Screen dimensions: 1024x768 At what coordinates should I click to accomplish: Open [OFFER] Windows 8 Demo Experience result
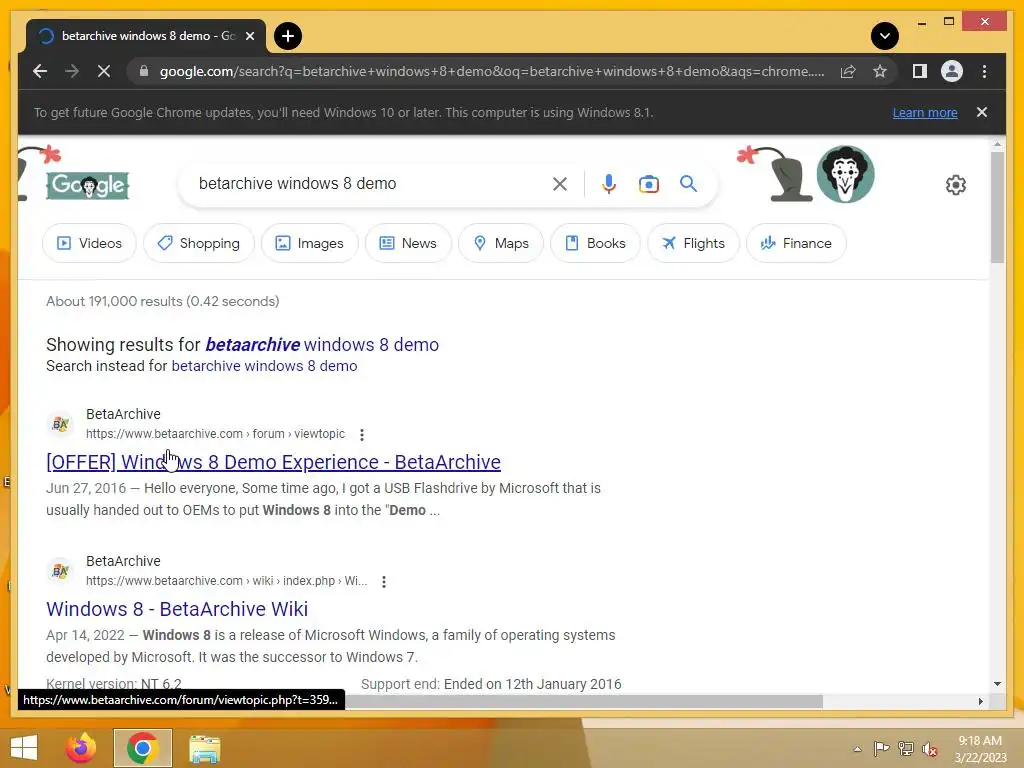(273, 462)
